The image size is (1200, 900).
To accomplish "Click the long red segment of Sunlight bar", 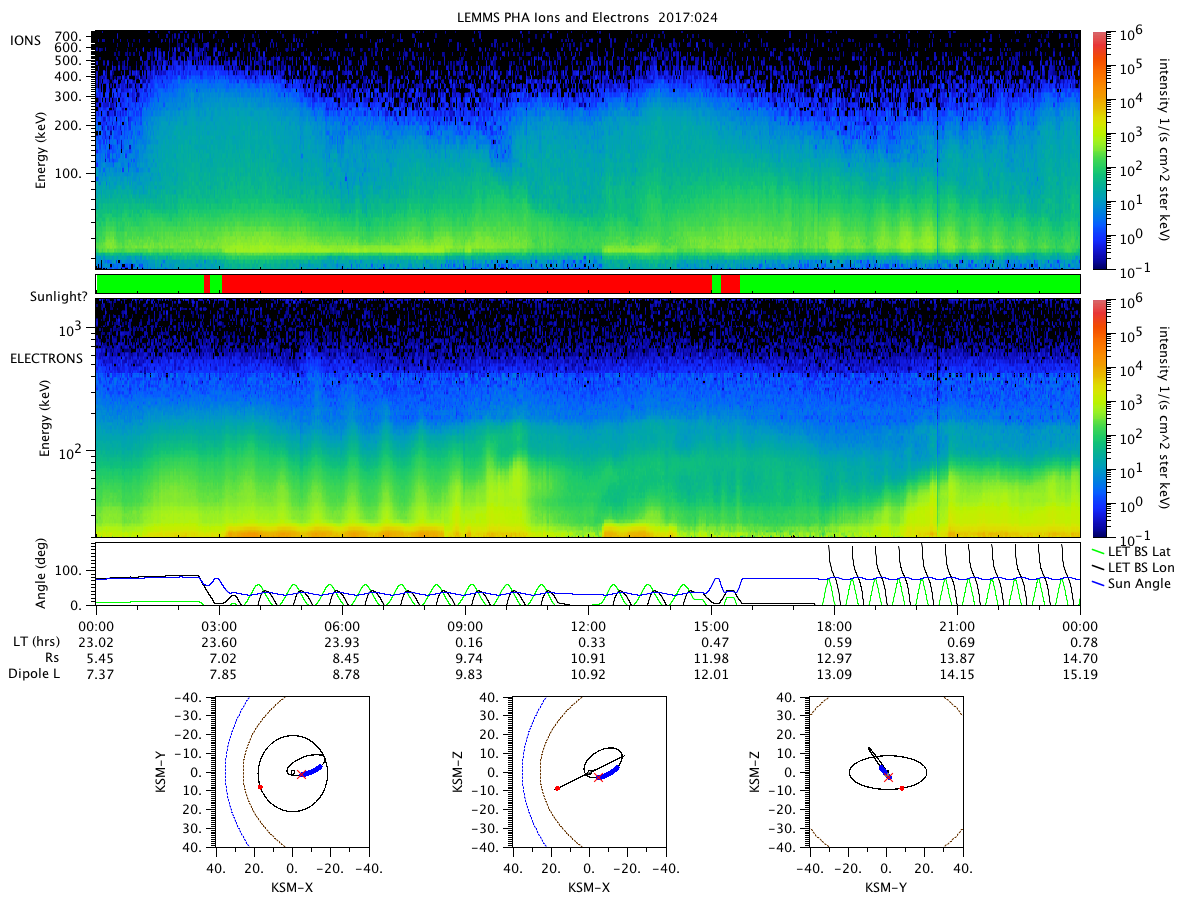I will (466, 284).
